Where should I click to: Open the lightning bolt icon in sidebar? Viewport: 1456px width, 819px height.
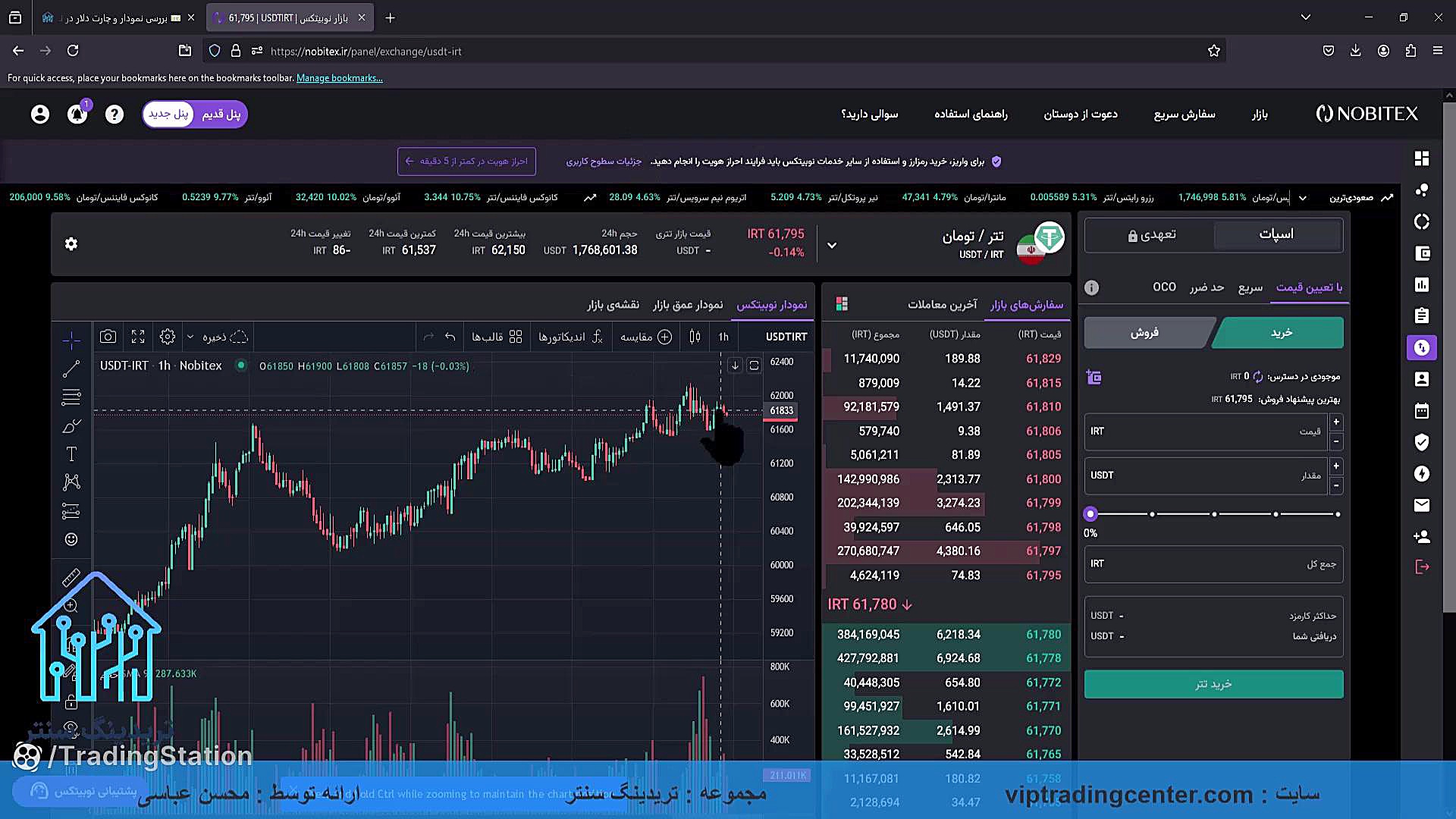1422,473
